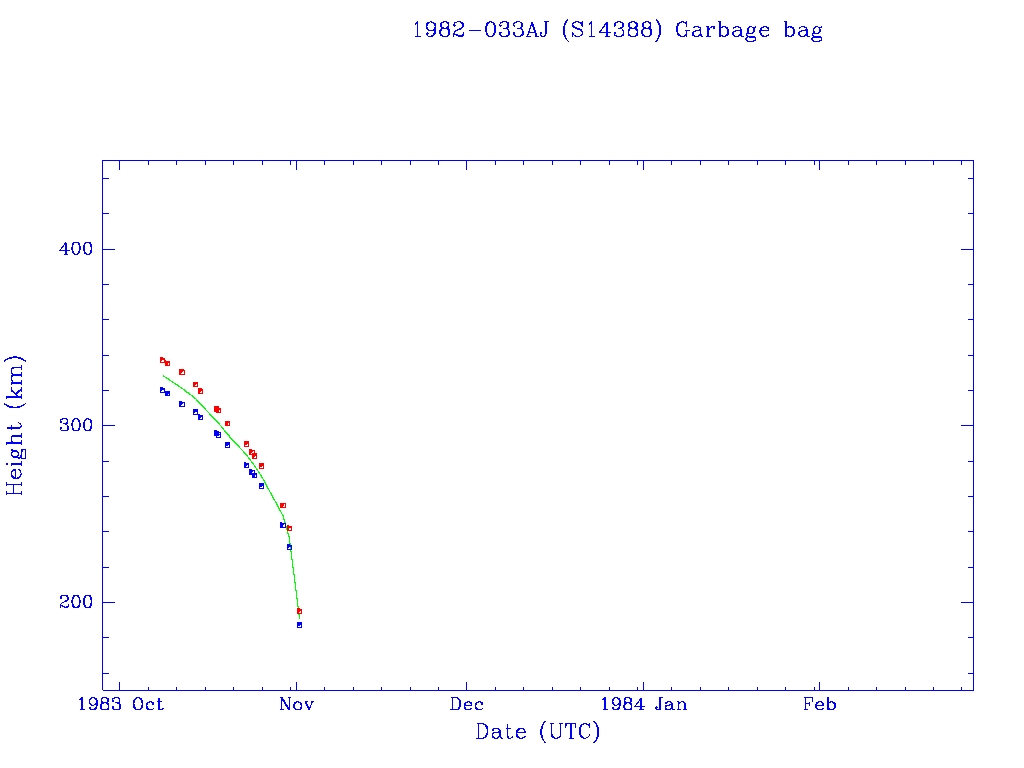1024x768 pixels.
Task: Select the "1984 Jan" date axis label
Action: point(641,704)
